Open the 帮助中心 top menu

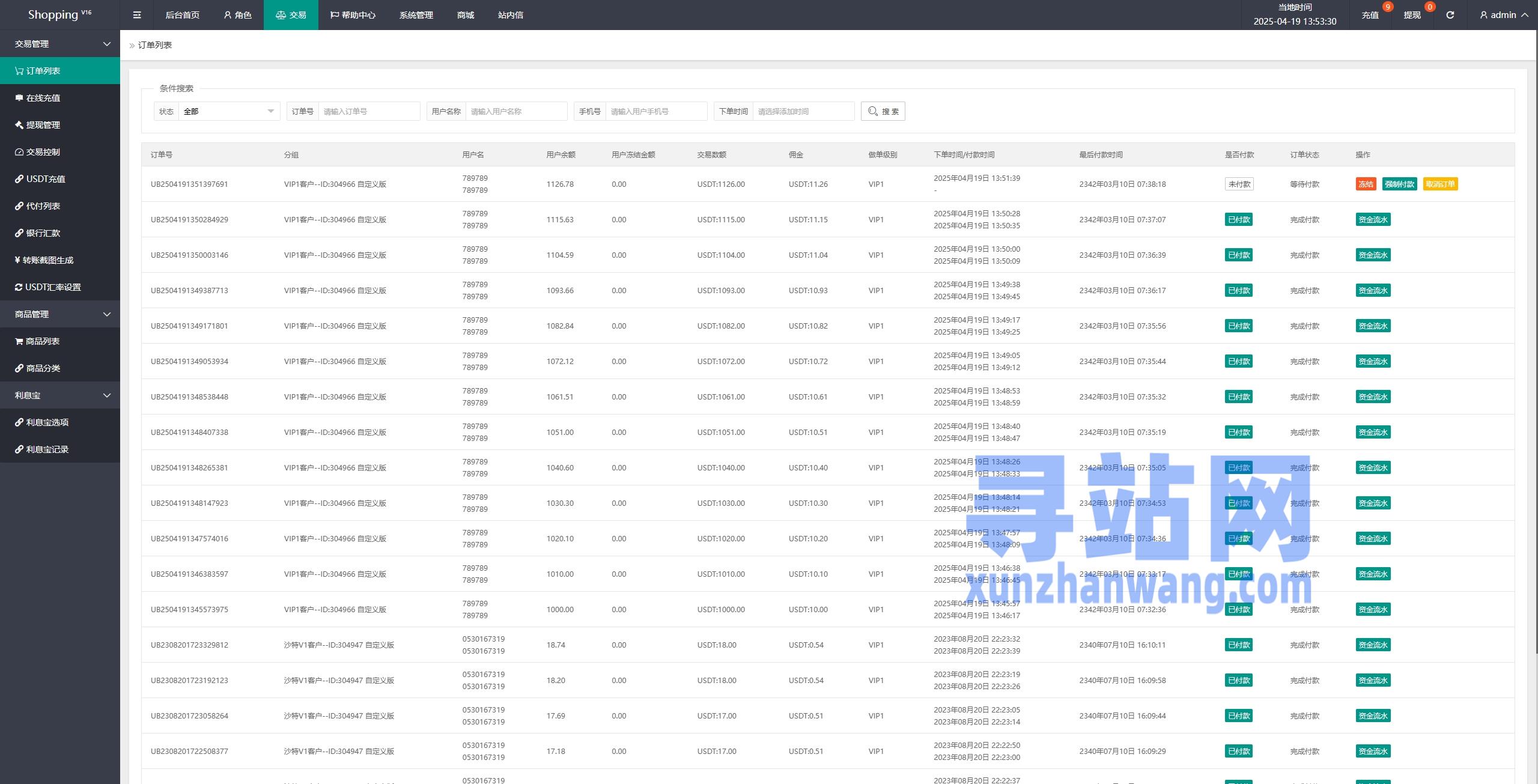(x=353, y=15)
